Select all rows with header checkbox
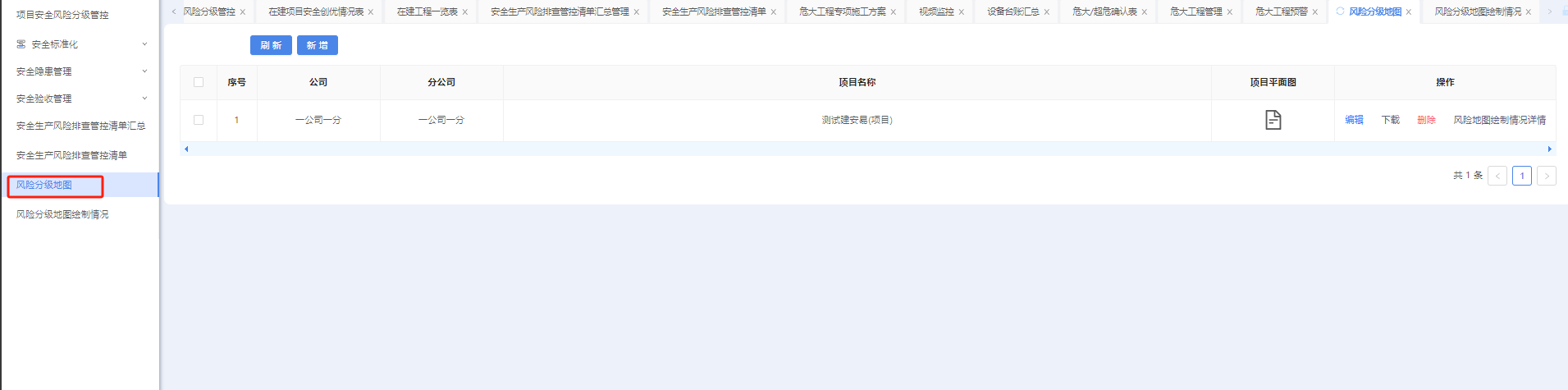This screenshot has height=390, width=1568. (x=199, y=82)
